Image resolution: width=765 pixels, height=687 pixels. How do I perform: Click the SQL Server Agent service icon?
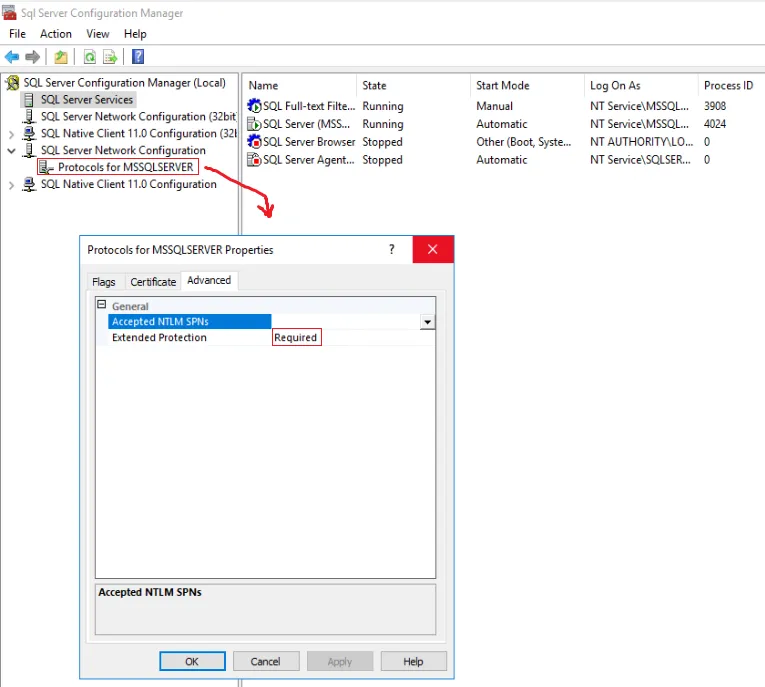(254, 160)
